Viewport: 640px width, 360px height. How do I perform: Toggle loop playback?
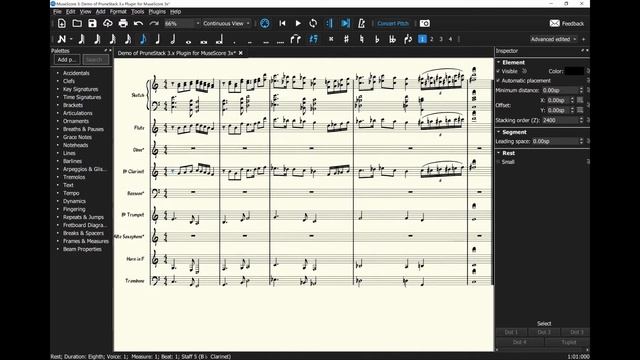tap(313, 23)
